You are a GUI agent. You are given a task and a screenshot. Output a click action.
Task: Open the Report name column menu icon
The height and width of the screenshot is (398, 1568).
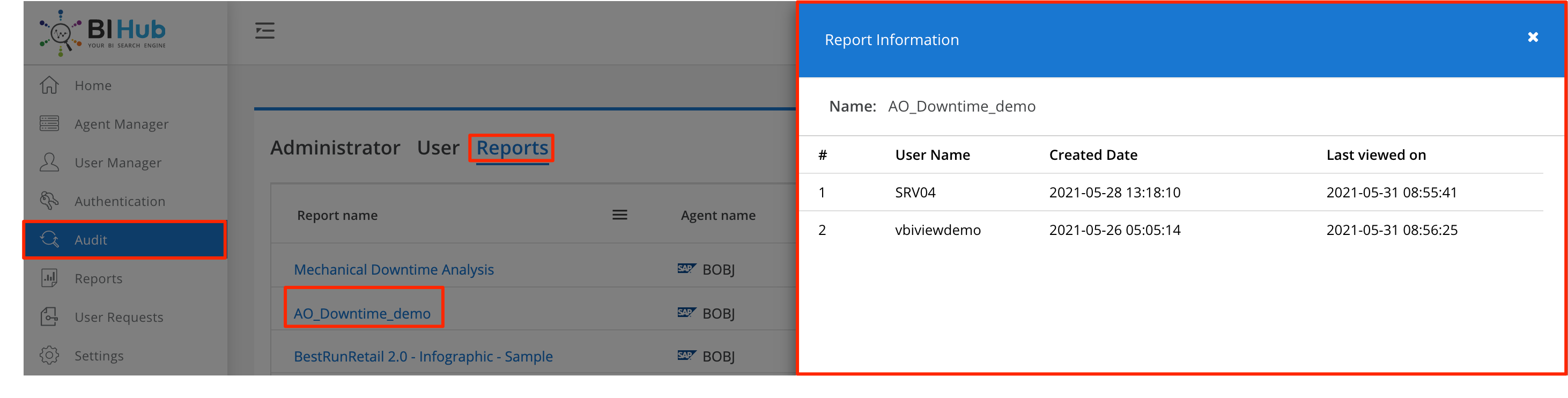[x=620, y=215]
